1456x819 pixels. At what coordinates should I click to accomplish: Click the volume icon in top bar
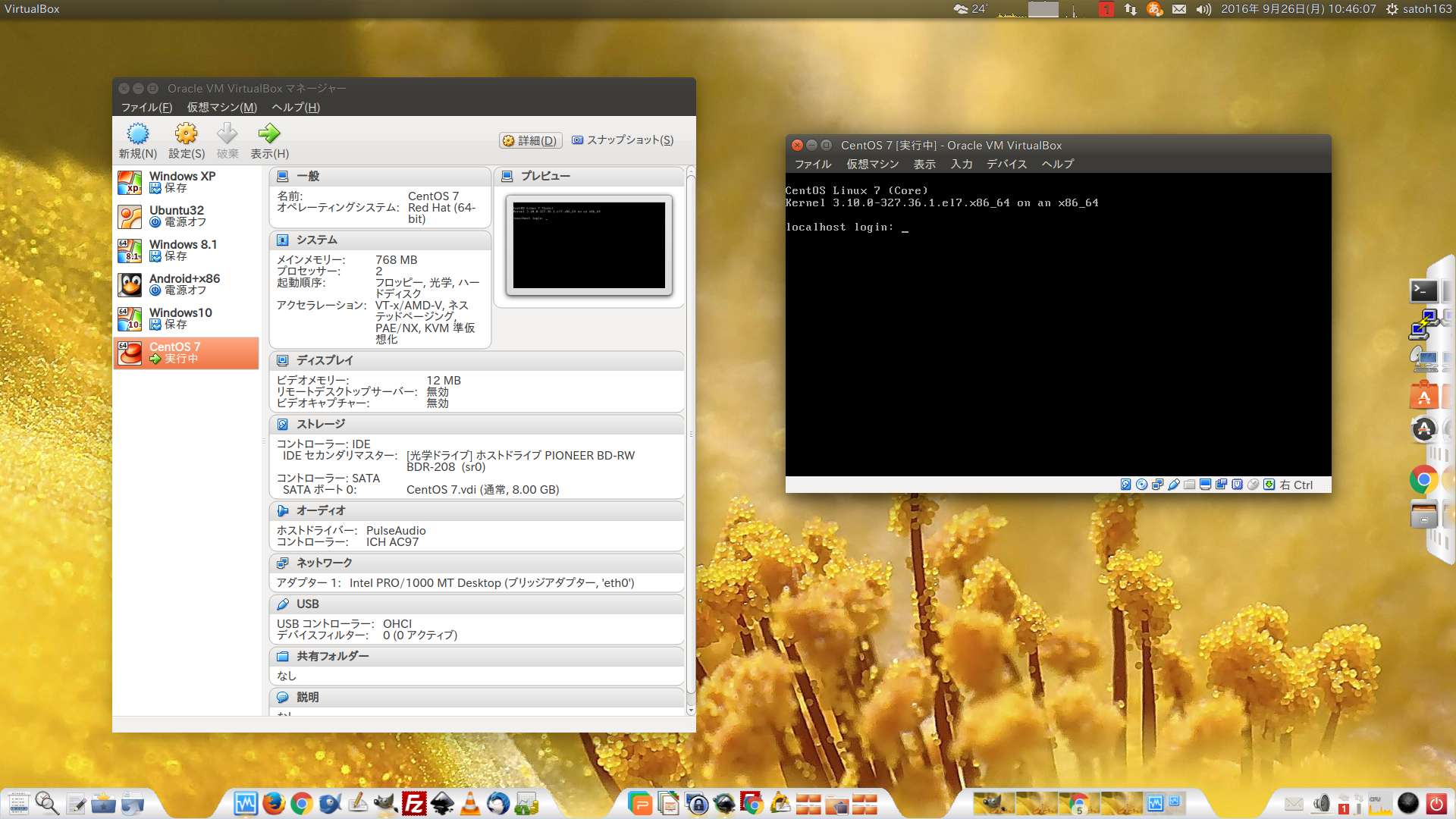[x=1203, y=9]
